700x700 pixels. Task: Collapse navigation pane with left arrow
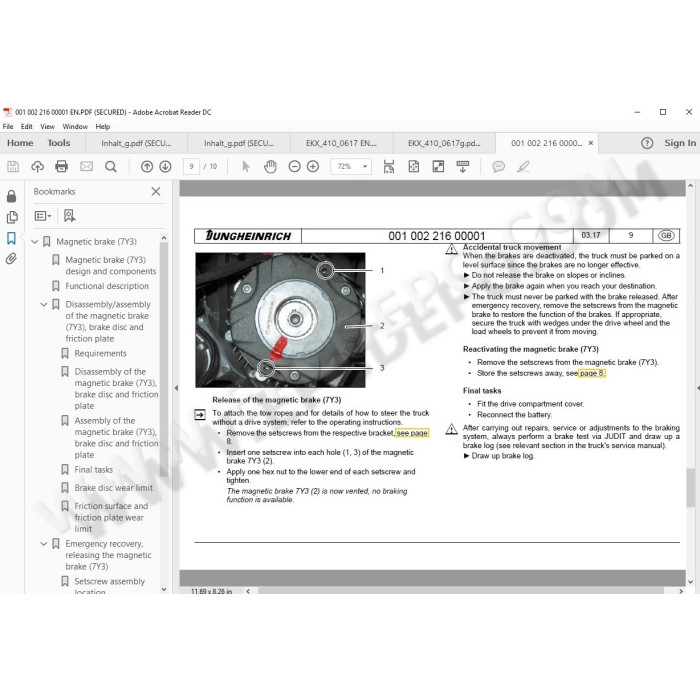tap(176, 388)
